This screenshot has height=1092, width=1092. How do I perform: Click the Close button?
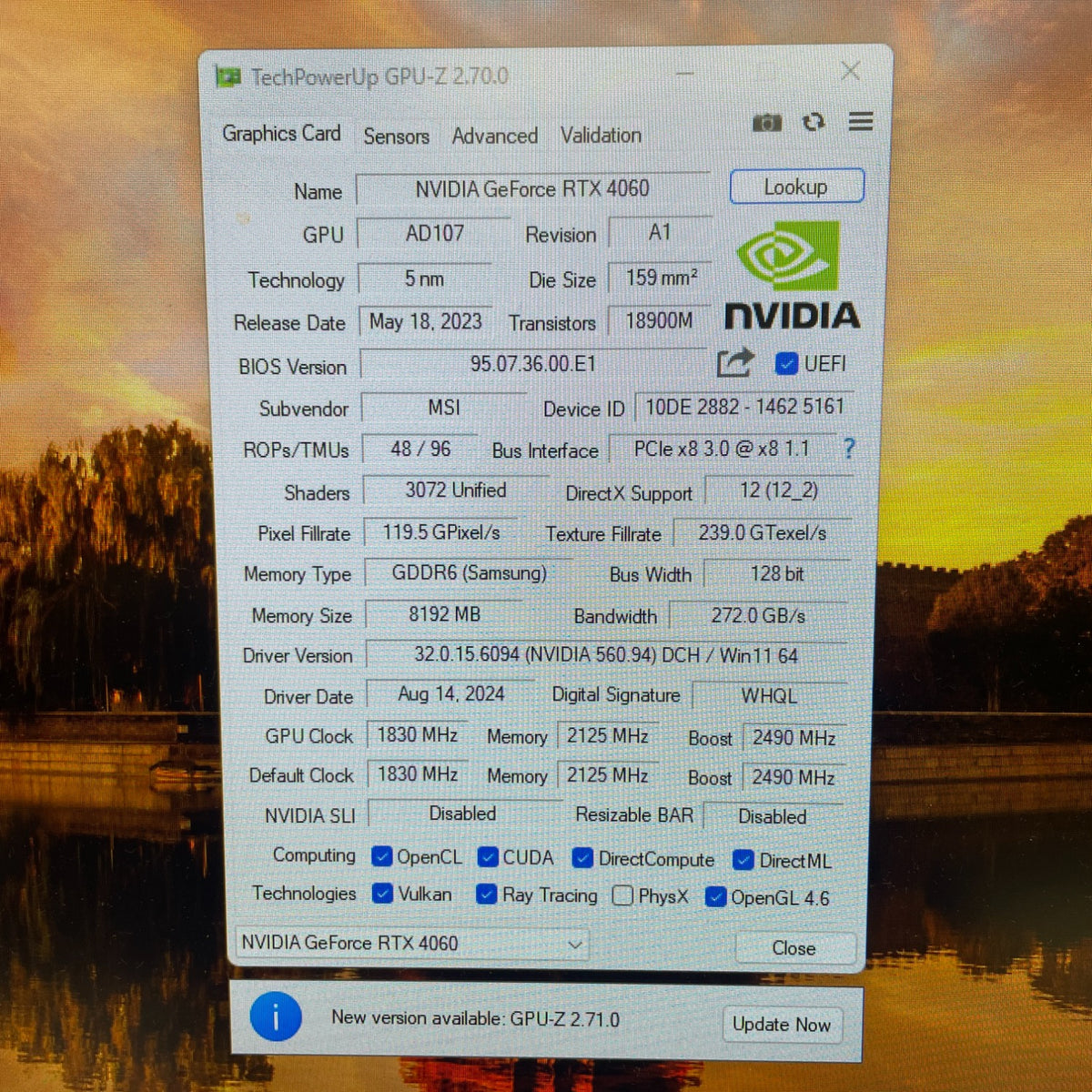pos(794,948)
